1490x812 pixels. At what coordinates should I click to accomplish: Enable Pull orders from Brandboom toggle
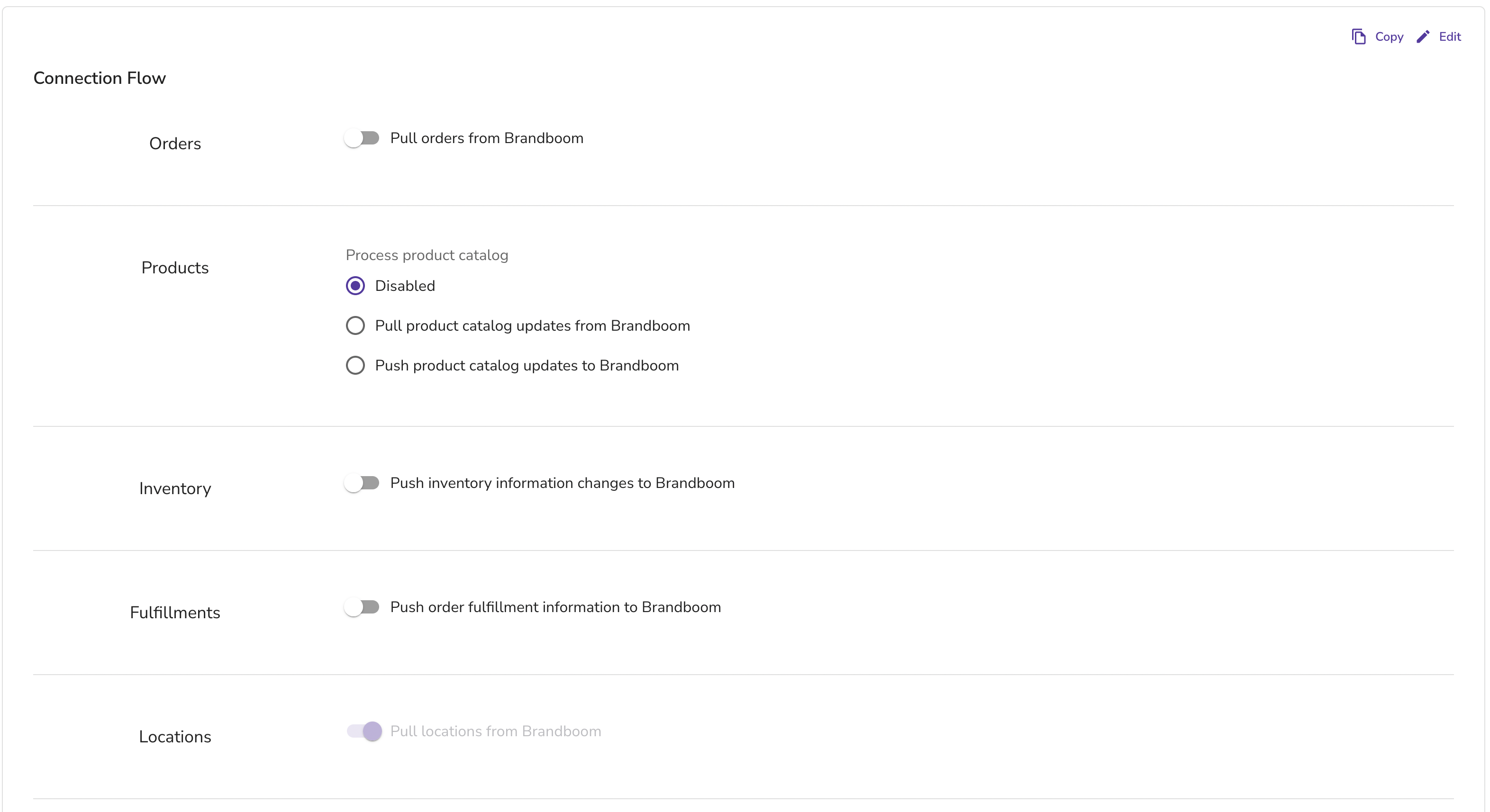[362, 138]
